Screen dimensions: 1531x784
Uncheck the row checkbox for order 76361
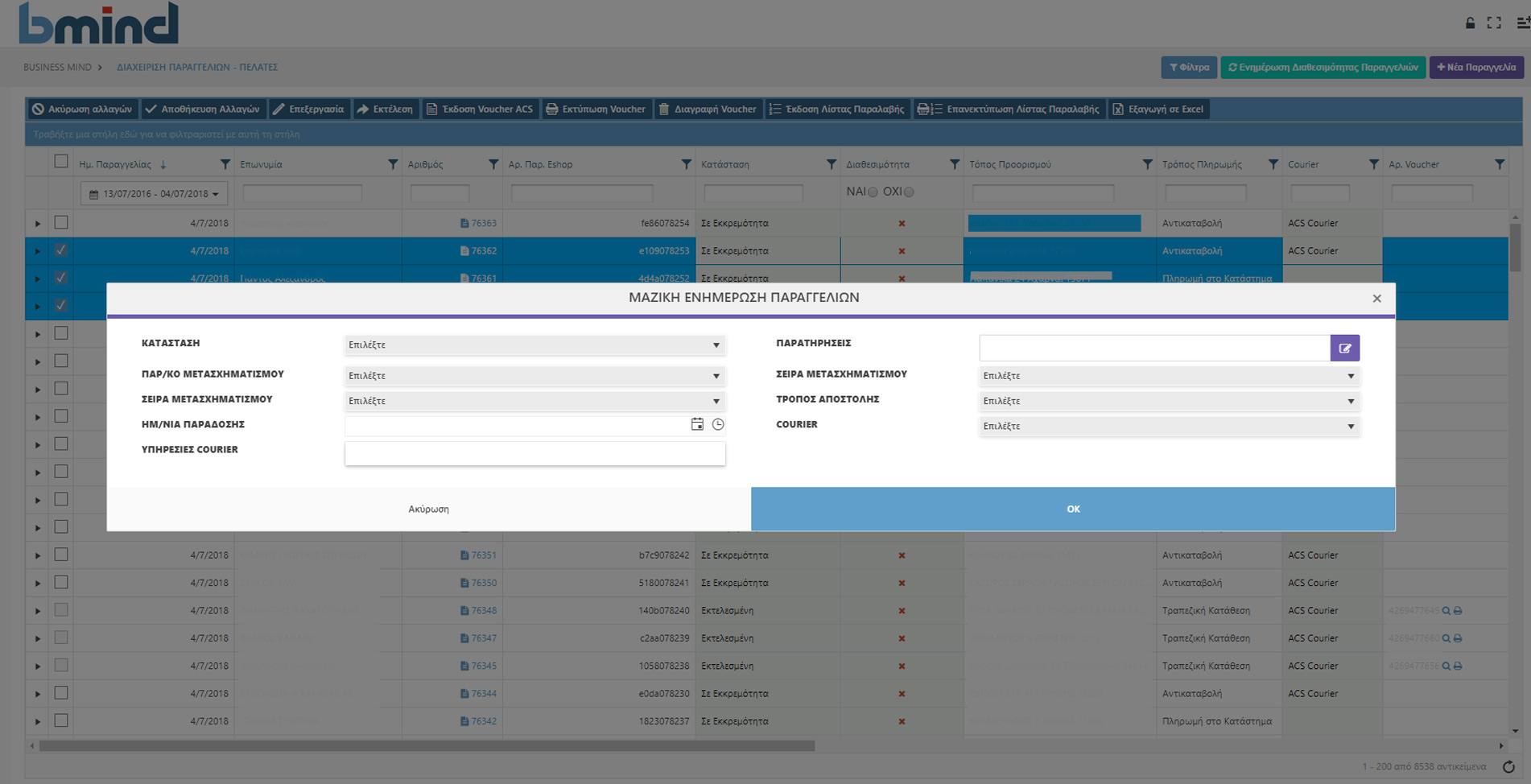(61, 278)
